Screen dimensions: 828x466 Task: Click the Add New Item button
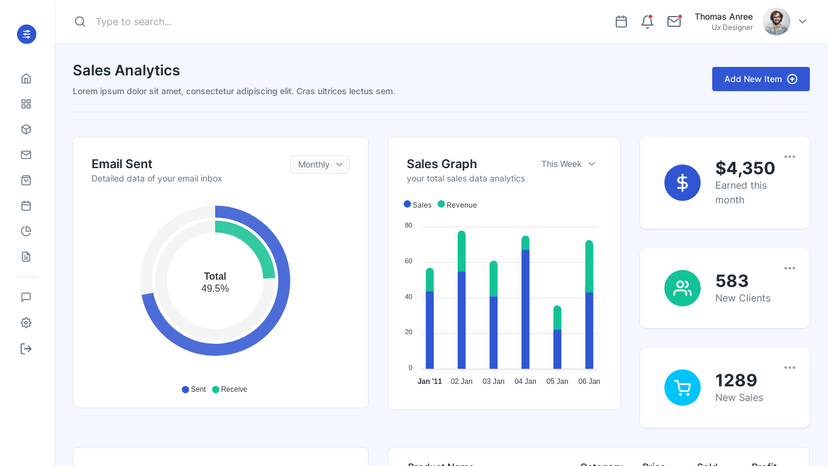pyautogui.click(x=760, y=79)
